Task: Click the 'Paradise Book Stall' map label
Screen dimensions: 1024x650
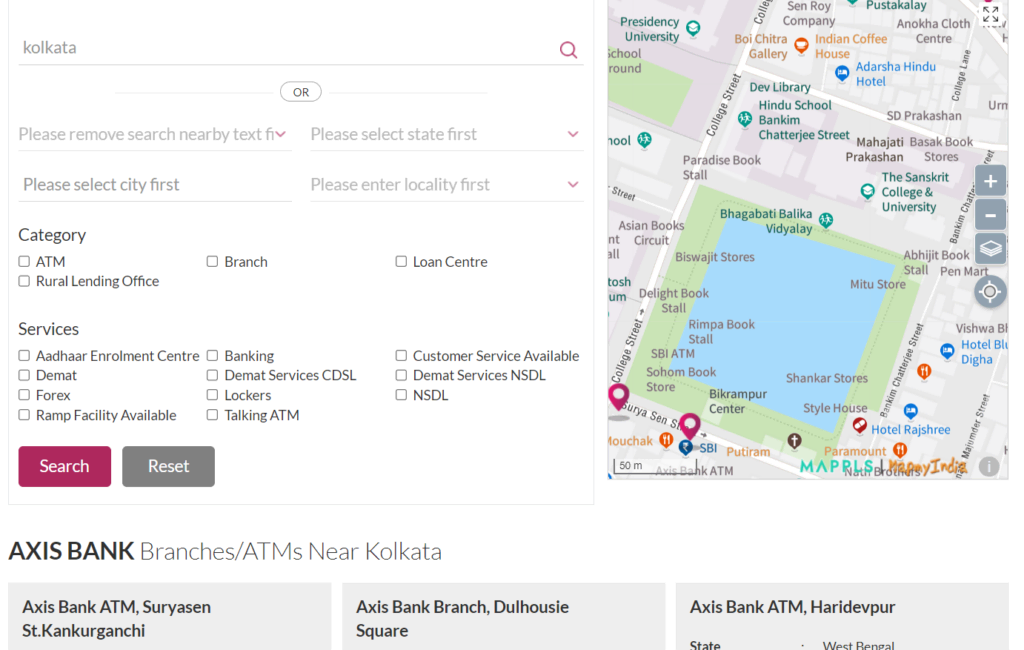Action: point(722,167)
